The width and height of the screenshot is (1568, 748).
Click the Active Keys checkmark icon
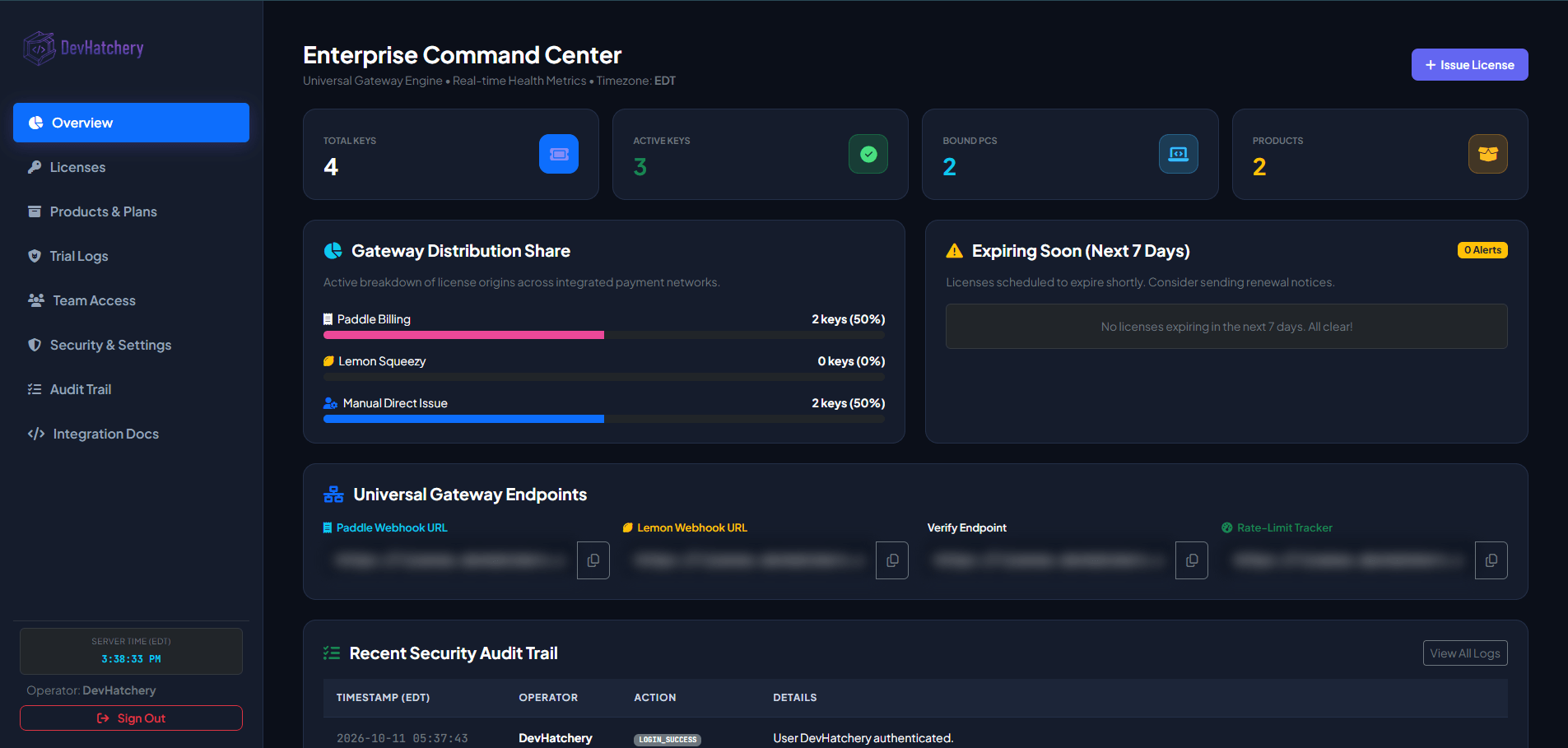coord(868,154)
